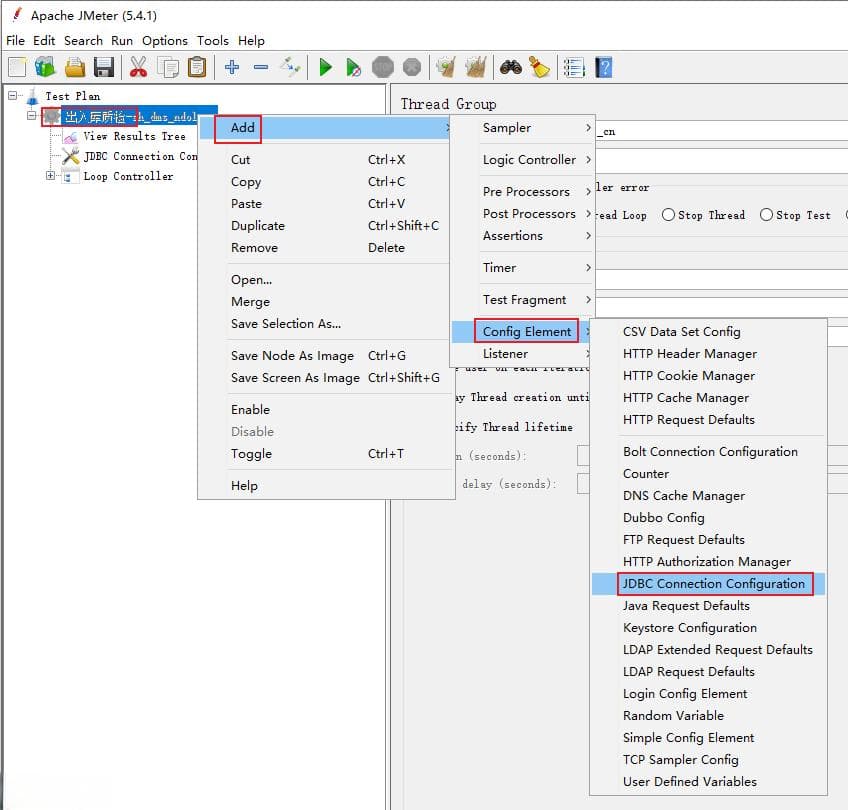Open the Run menu
Image resolution: width=848 pixels, height=810 pixels.
point(122,41)
